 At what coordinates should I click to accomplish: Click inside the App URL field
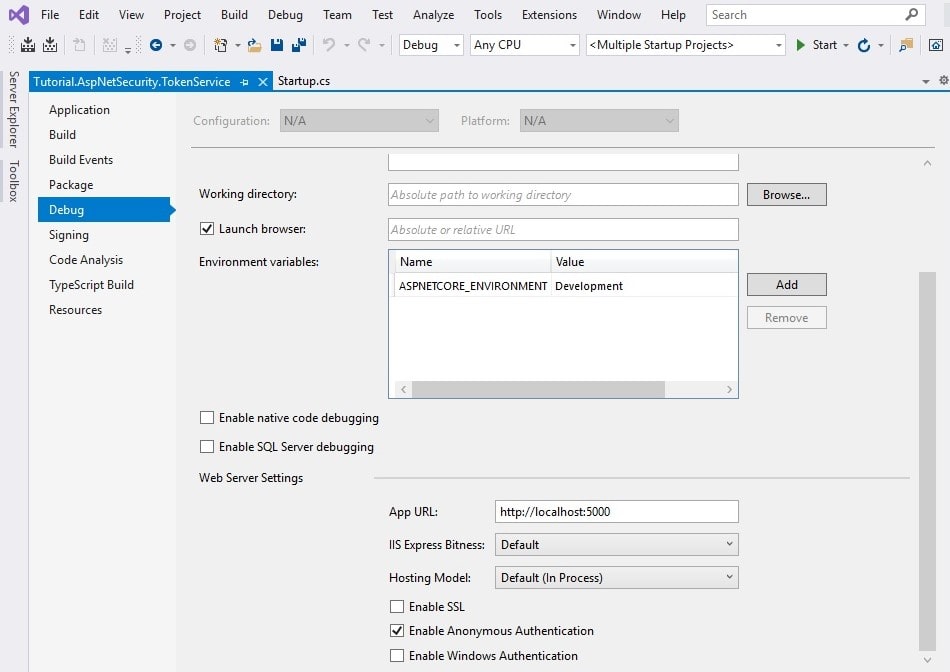click(616, 511)
